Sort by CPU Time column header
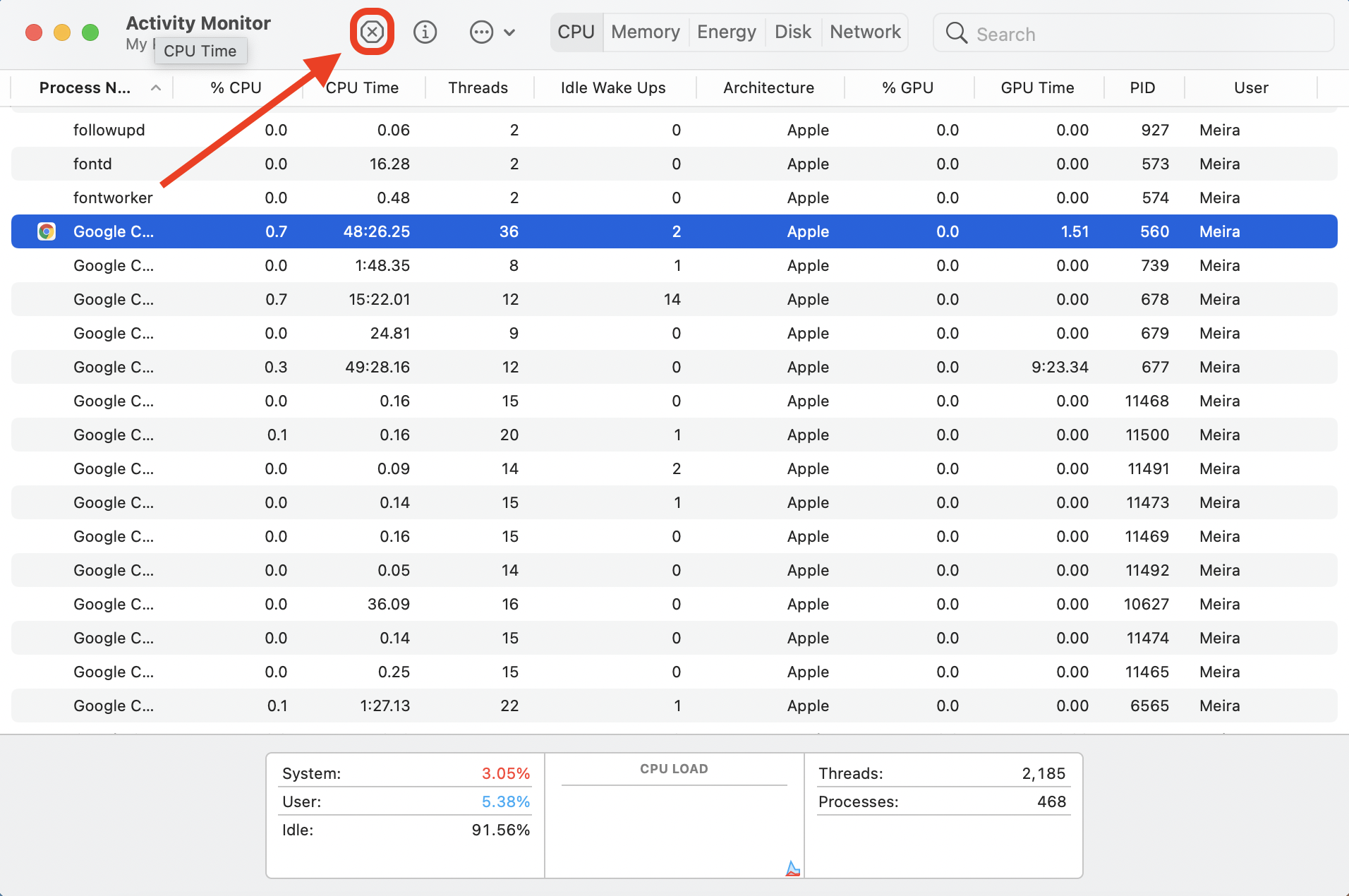 click(362, 87)
